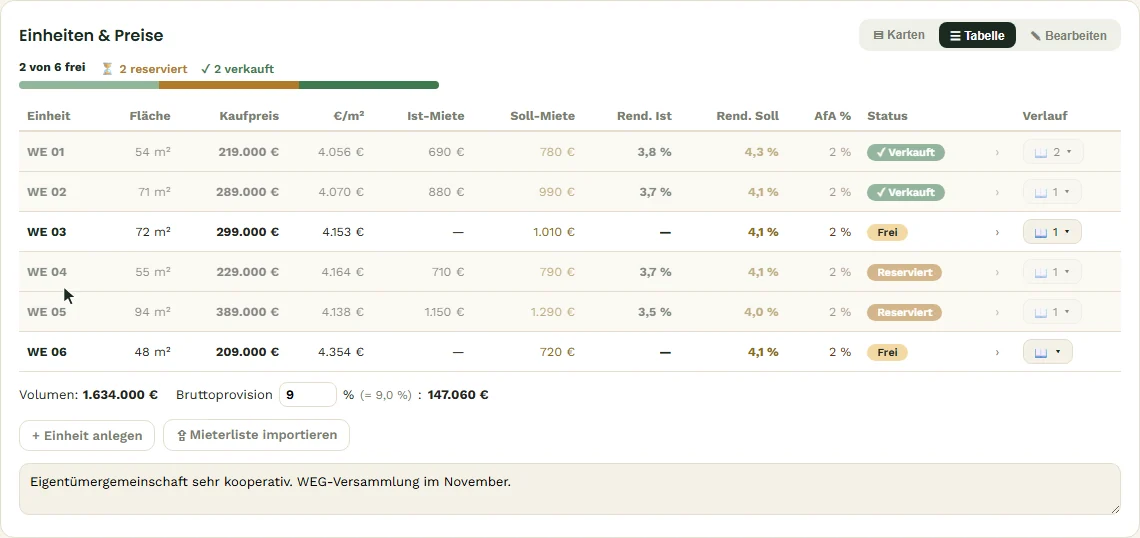Click the Verkauft status badge of WE 02
This screenshot has width=1140, height=538.
click(905, 193)
